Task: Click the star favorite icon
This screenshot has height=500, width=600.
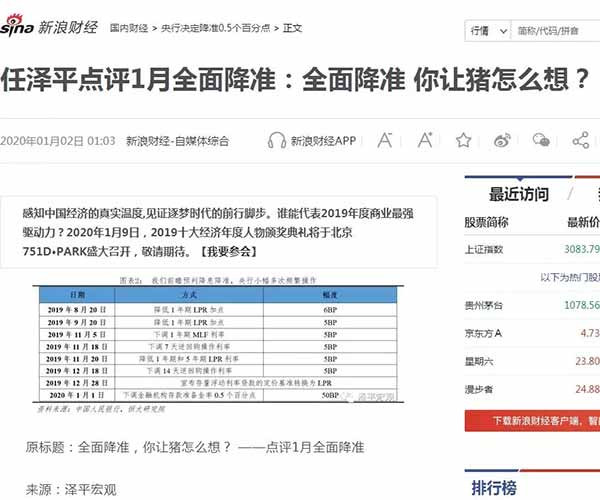Action: click(x=463, y=140)
